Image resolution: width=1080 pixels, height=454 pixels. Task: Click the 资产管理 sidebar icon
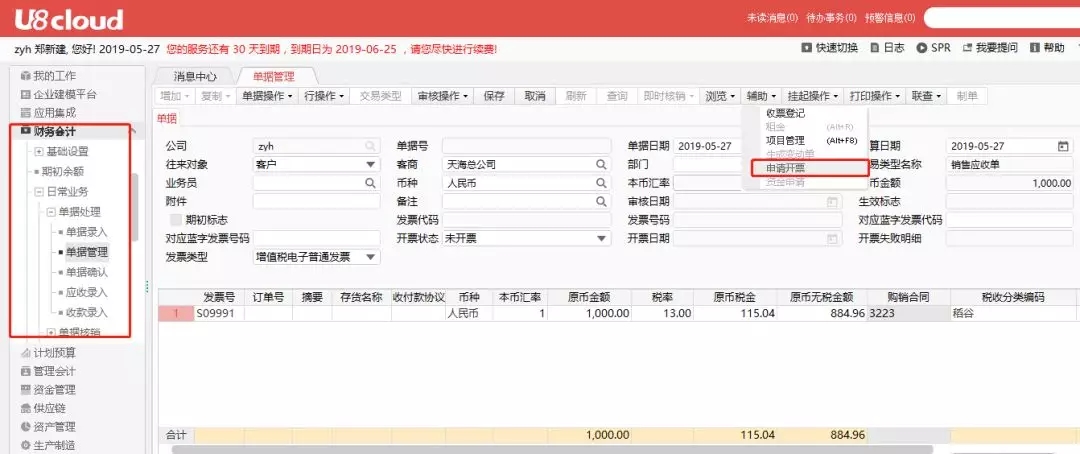26,426
